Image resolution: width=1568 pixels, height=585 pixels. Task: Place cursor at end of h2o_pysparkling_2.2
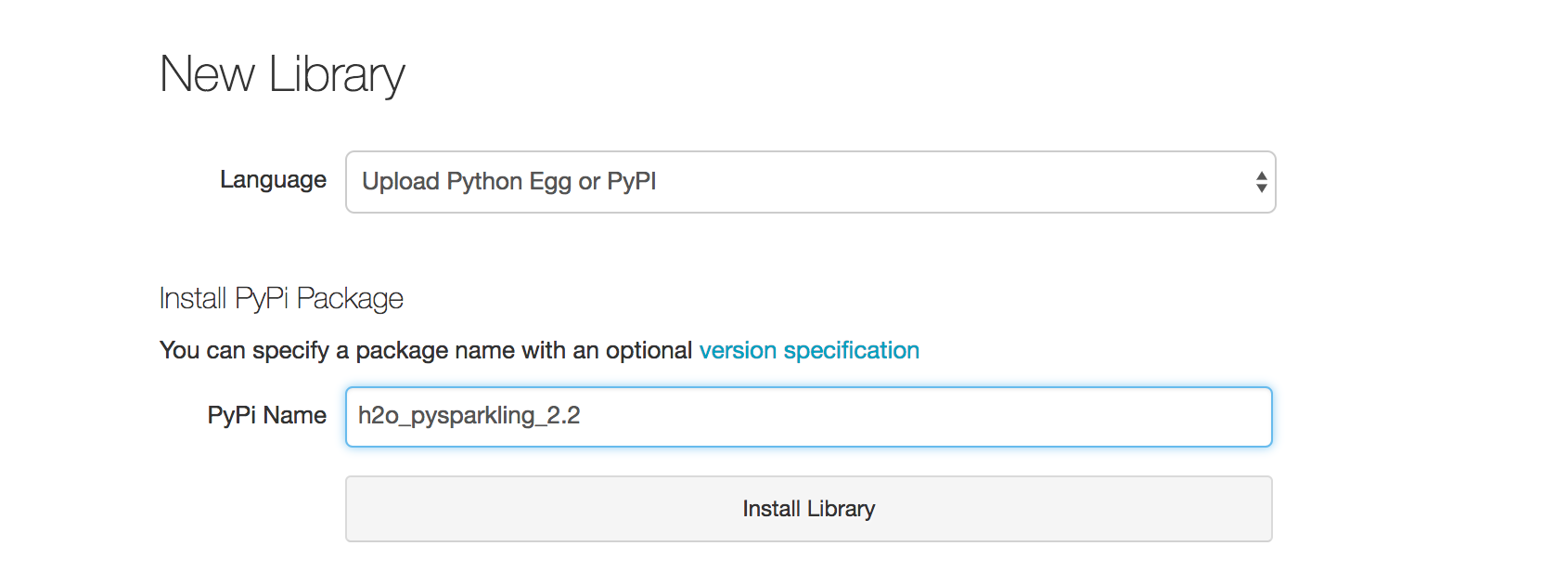(582, 415)
